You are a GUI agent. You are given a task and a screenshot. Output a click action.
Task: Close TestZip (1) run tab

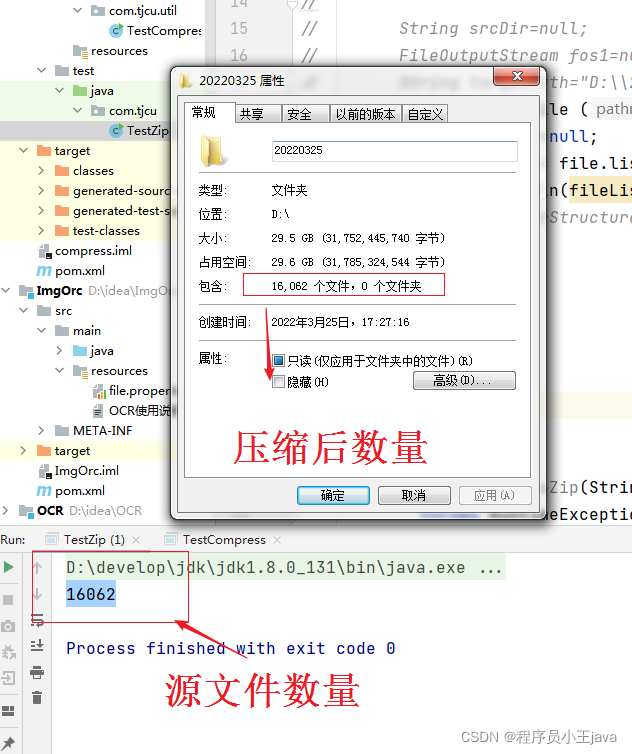[x=136, y=540]
